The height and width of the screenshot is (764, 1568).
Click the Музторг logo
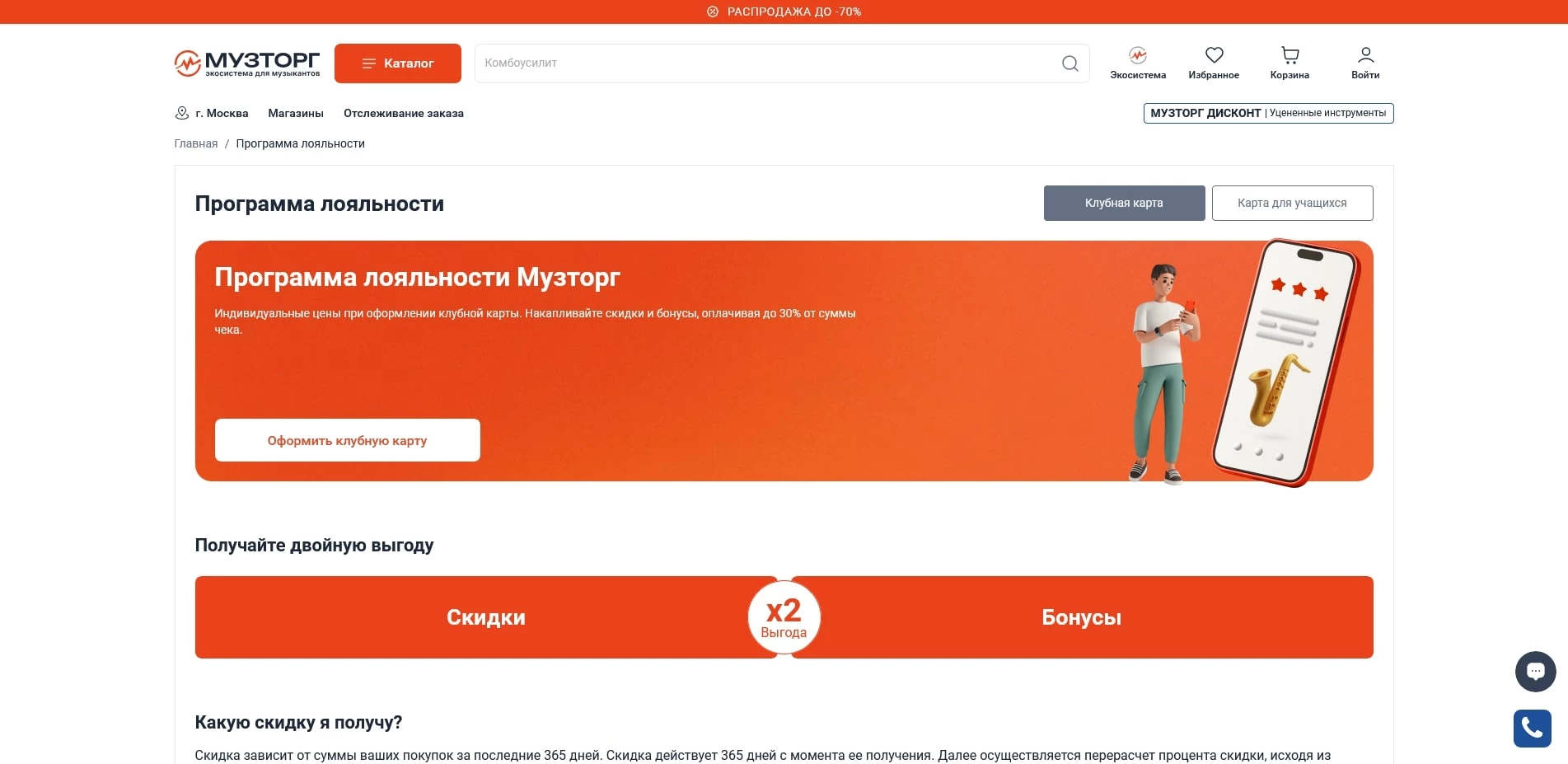coord(246,63)
